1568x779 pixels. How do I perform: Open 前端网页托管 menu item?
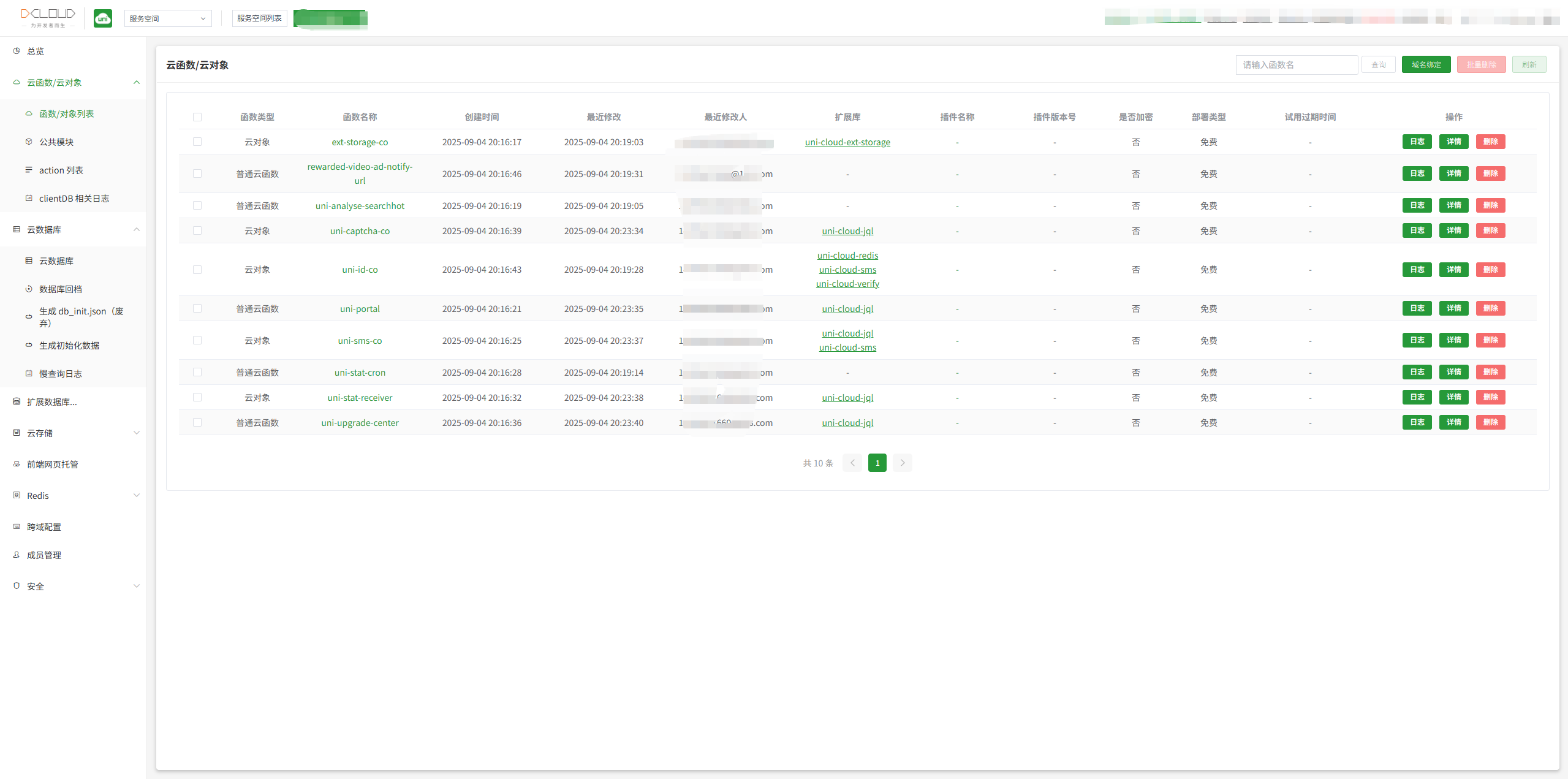74,464
